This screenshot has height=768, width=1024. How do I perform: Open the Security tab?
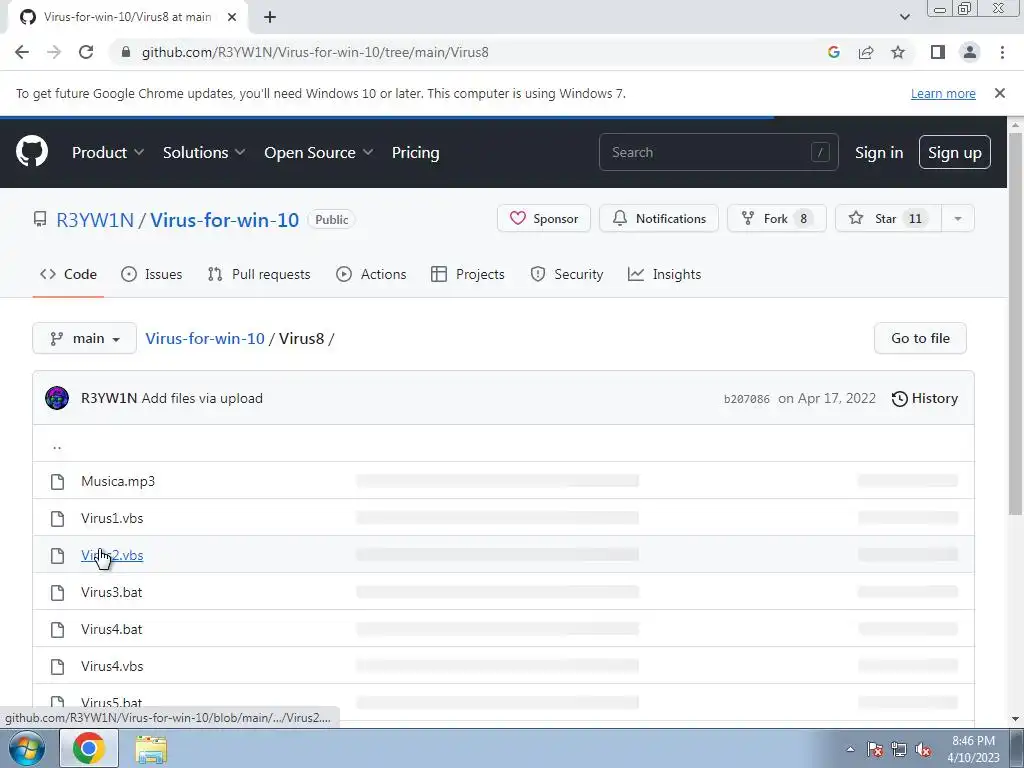[566, 274]
